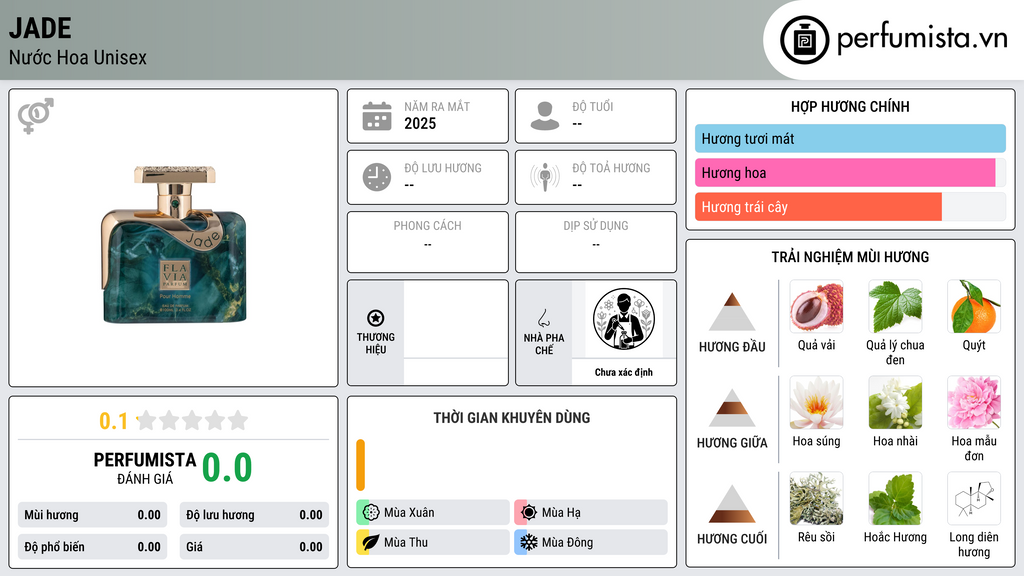
Task: Click the Chưa xác định perfumer caption
Action: [624, 372]
